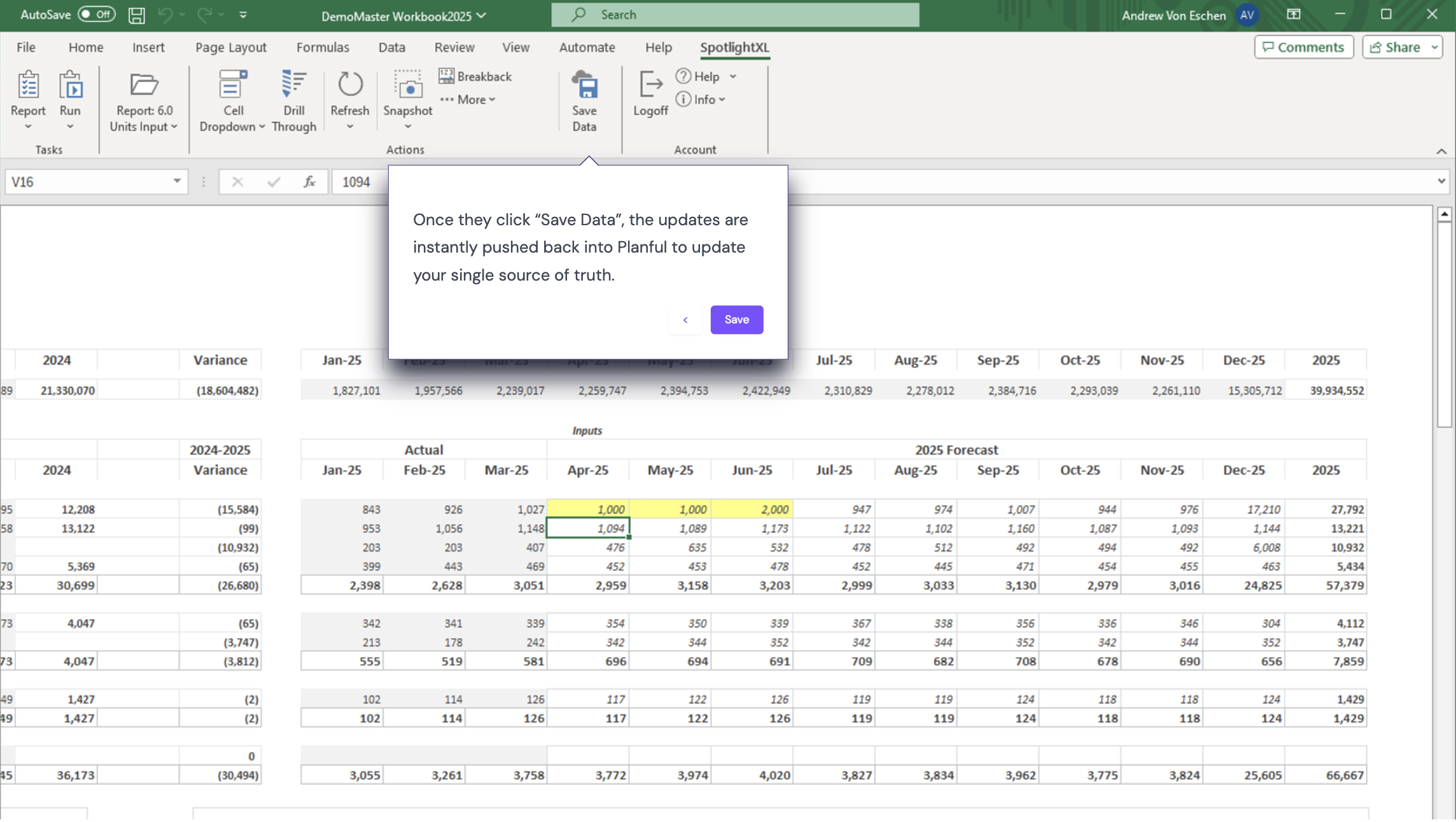This screenshot has width=1456, height=822.
Task: Open the Name Box dropdown showing V16
Action: pyautogui.click(x=176, y=181)
